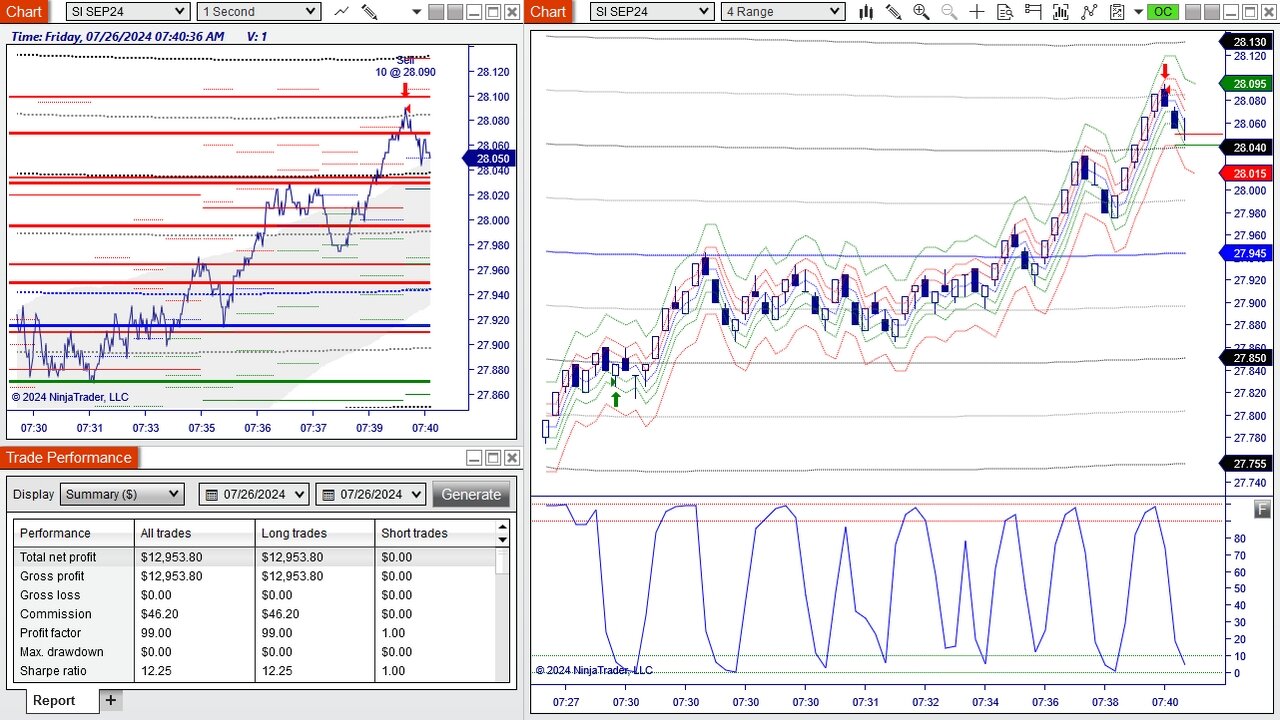1280x720 pixels.
Task: Open Indicators icon in right chart toolbar
Action: click(1061, 12)
